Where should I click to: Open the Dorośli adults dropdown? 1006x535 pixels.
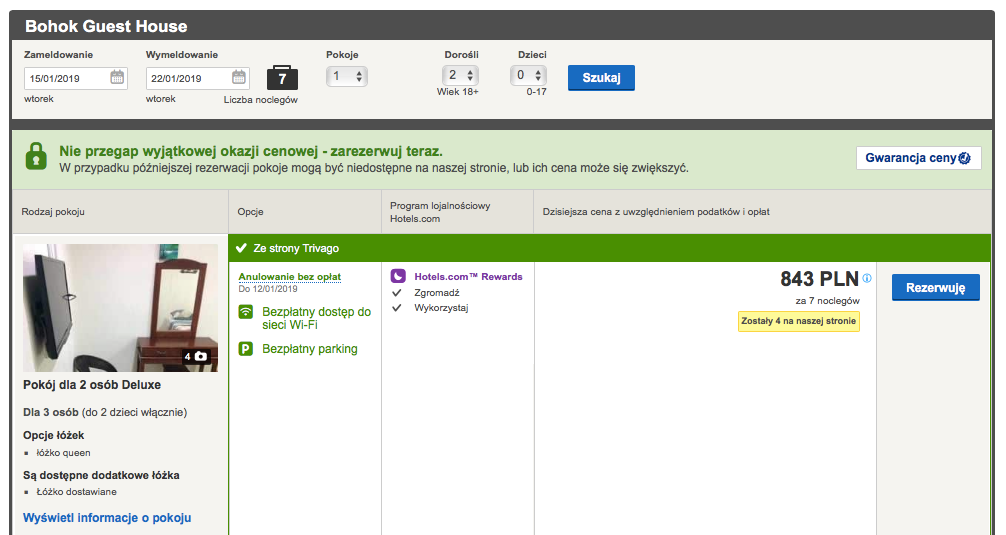460,75
